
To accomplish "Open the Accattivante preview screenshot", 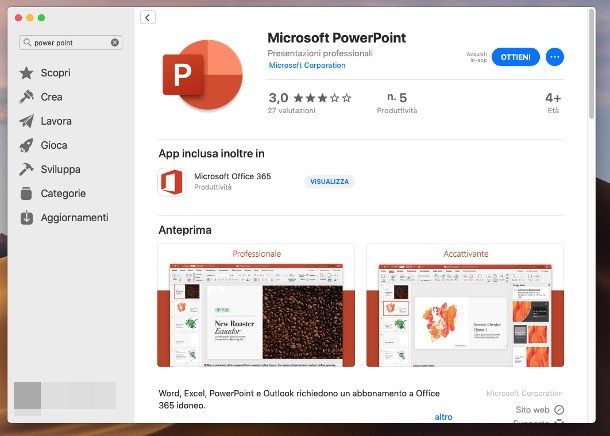I will [x=465, y=305].
